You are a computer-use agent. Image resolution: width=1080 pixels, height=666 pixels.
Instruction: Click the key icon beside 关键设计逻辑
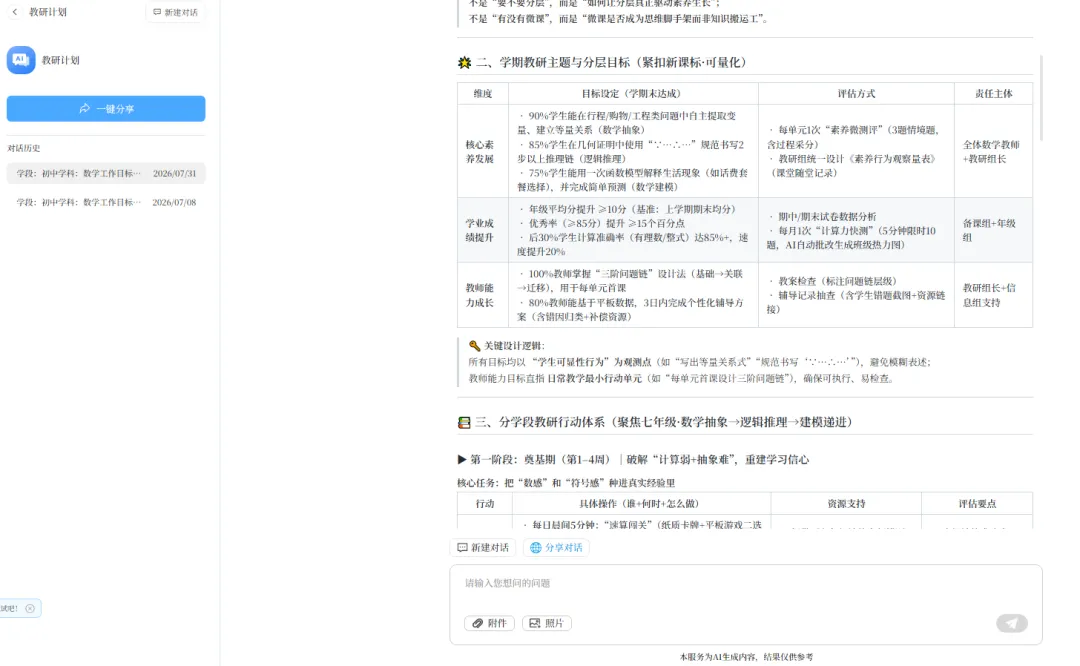coord(475,346)
